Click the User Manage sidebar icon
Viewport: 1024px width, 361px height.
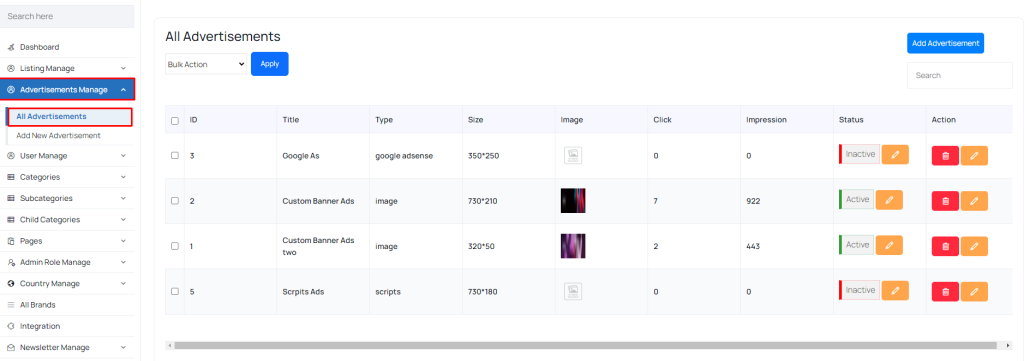pyautogui.click(x=10, y=156)
